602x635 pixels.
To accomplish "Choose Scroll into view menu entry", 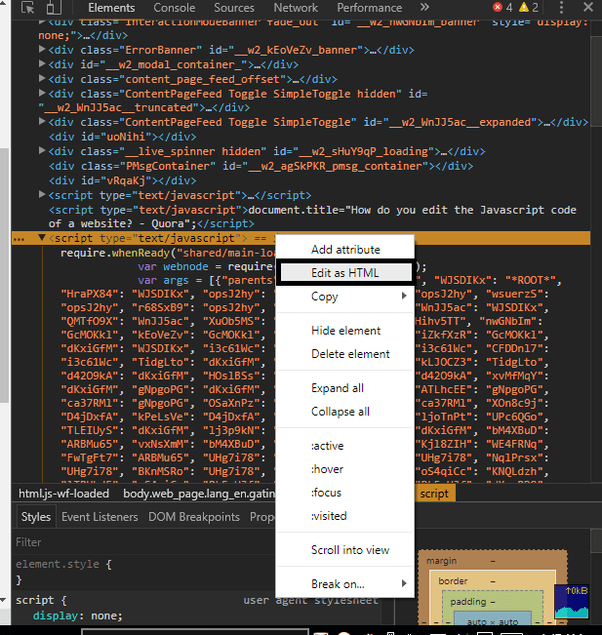I will tap(345, 550).
